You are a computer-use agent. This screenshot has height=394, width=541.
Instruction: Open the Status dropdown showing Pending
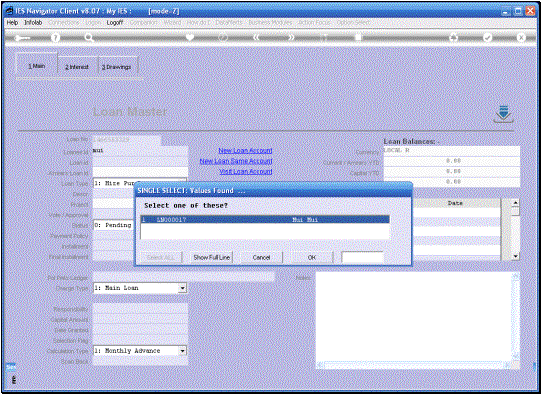(x=114, y=225)
